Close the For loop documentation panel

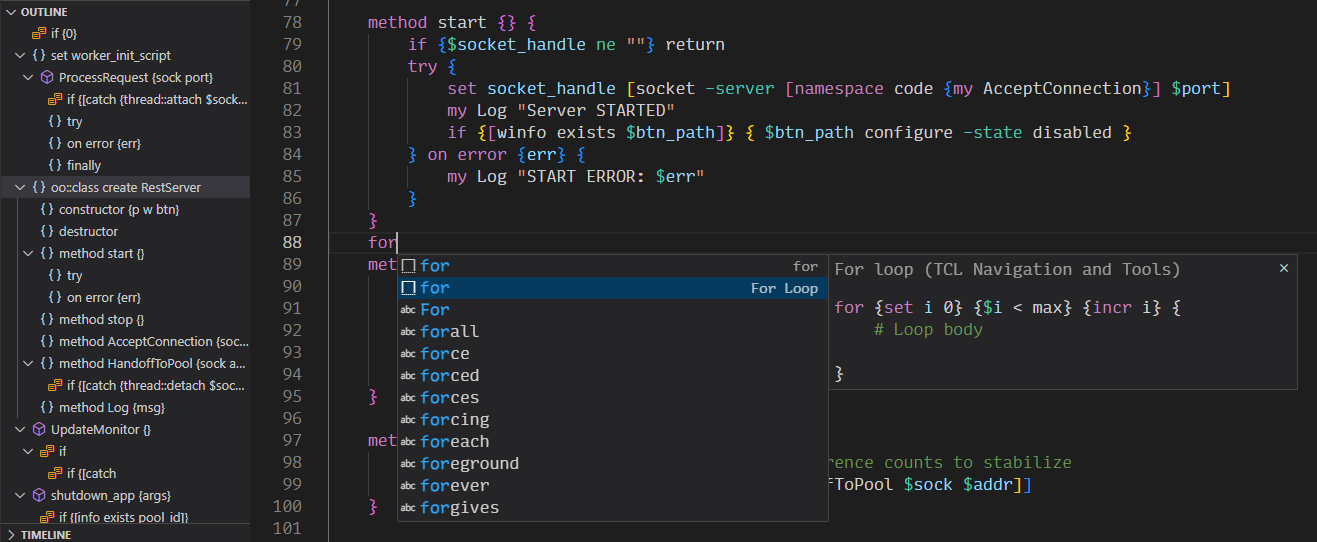1284,268
